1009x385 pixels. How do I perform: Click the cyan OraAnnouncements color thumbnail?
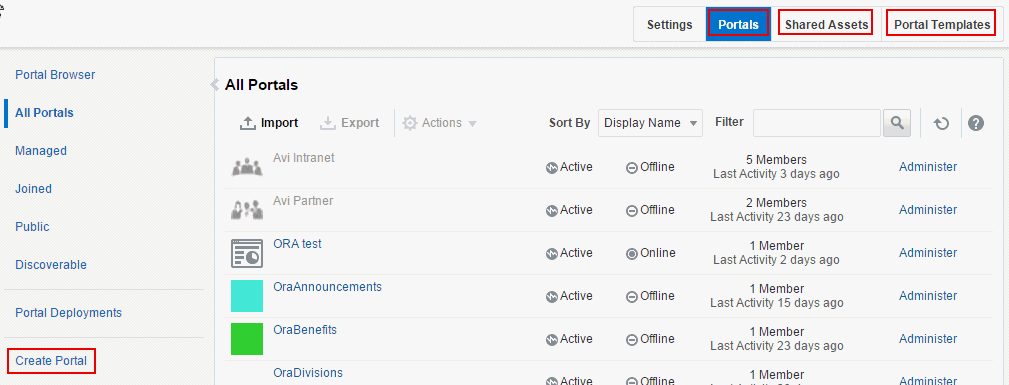point(247,296)
